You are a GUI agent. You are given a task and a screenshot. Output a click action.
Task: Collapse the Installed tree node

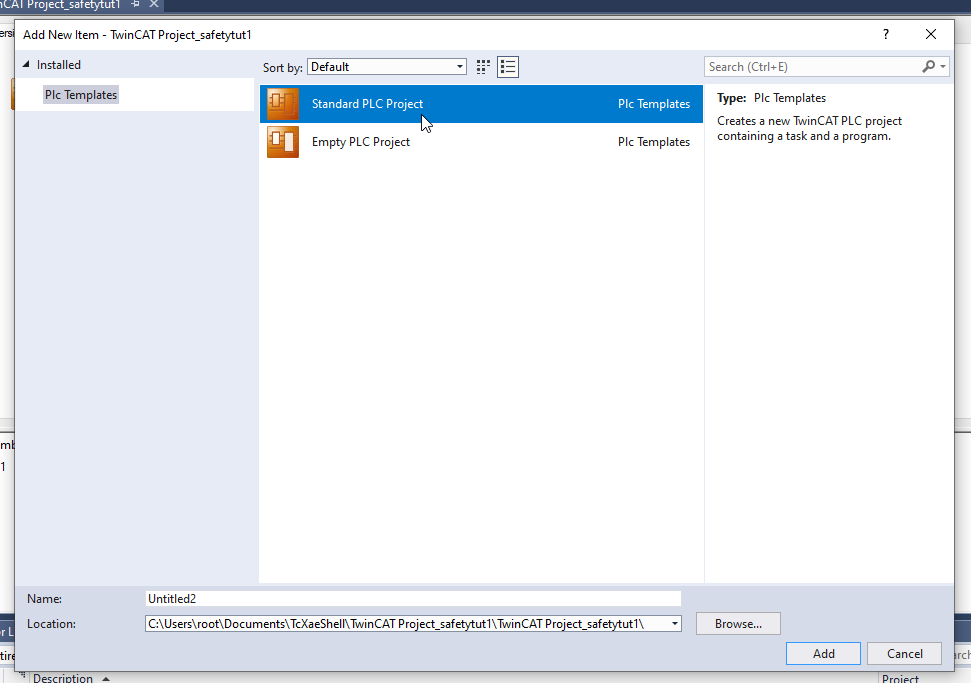(26, 64)
